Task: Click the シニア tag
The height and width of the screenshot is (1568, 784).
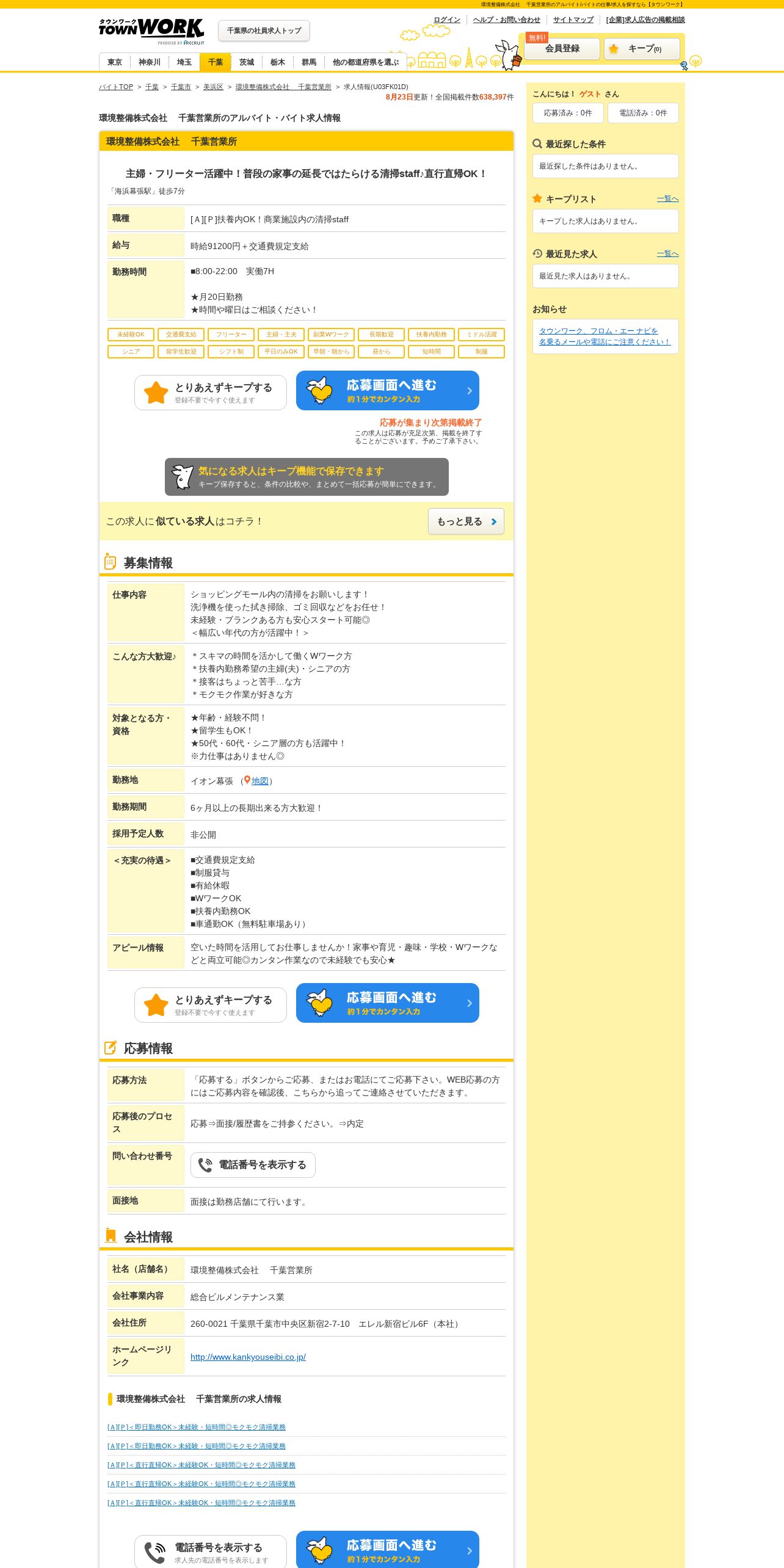Action: click(131, 352)
